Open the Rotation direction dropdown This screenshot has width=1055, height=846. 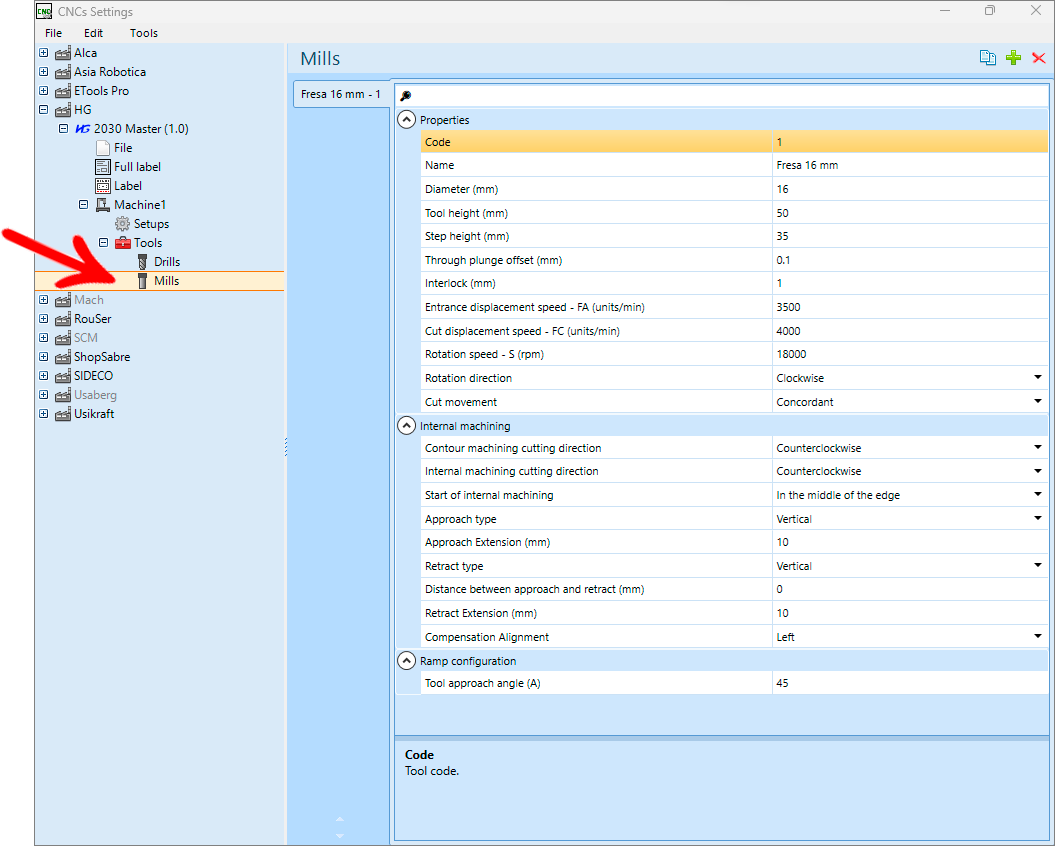(1038, 378)
